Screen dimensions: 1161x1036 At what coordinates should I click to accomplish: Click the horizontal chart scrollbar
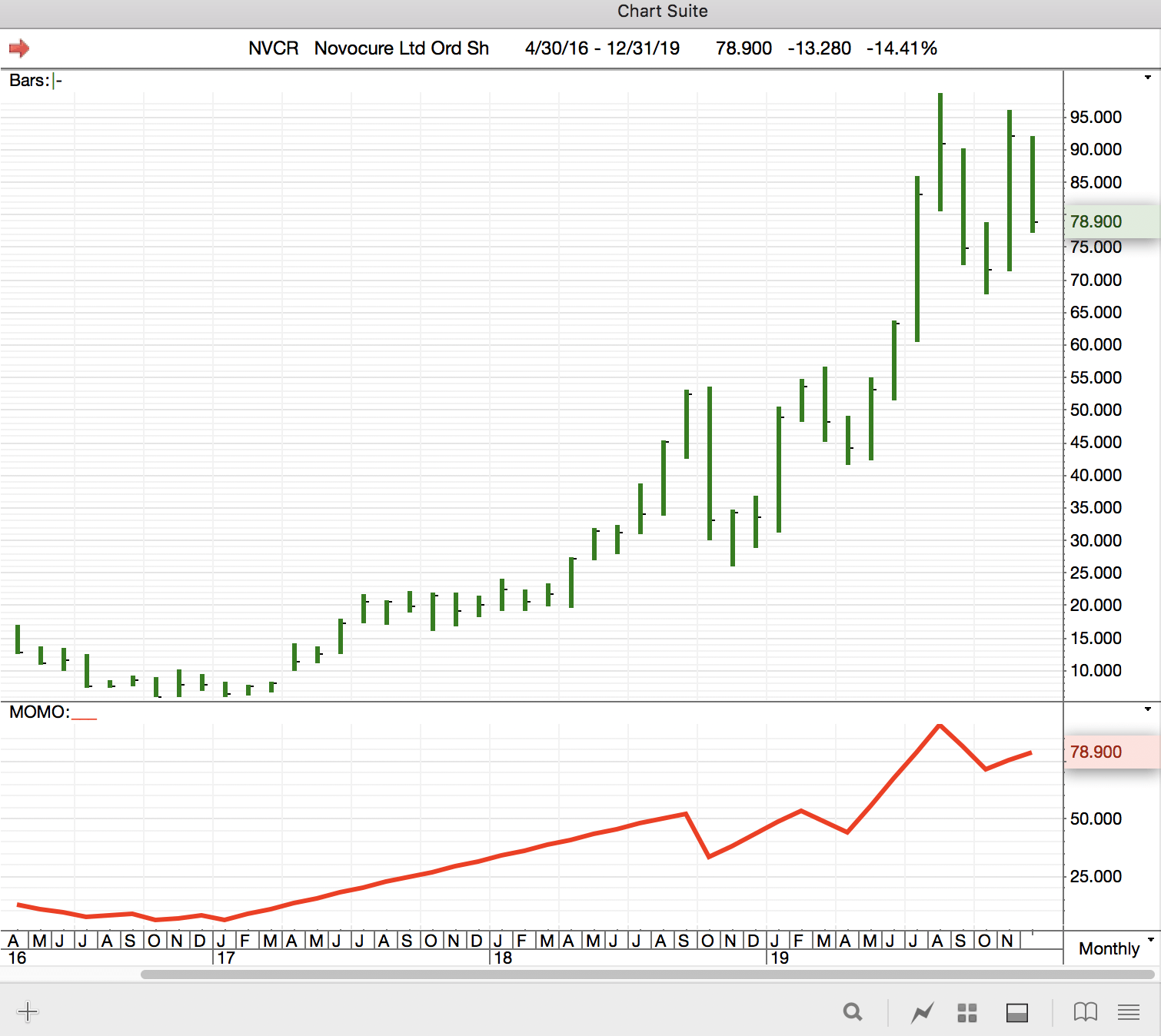(647, 975)
